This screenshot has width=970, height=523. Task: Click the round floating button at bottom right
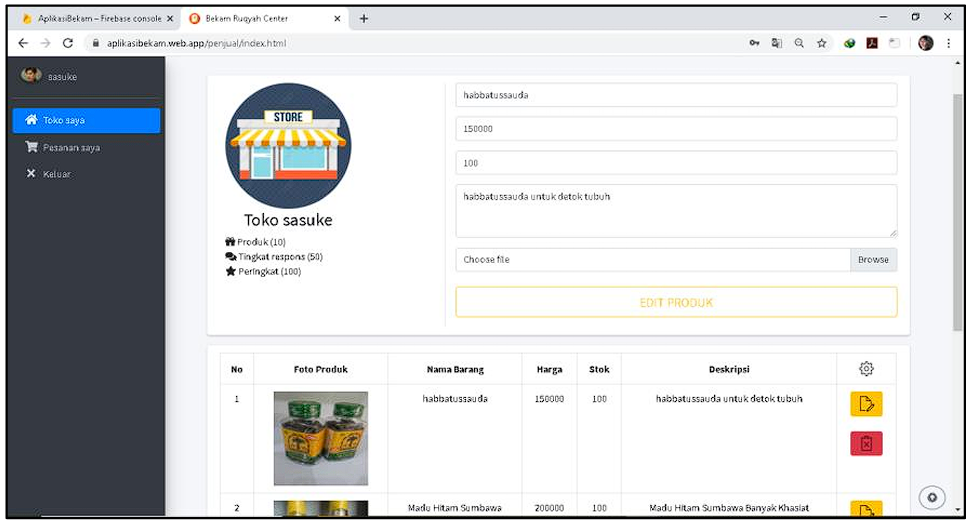(932, 497)
